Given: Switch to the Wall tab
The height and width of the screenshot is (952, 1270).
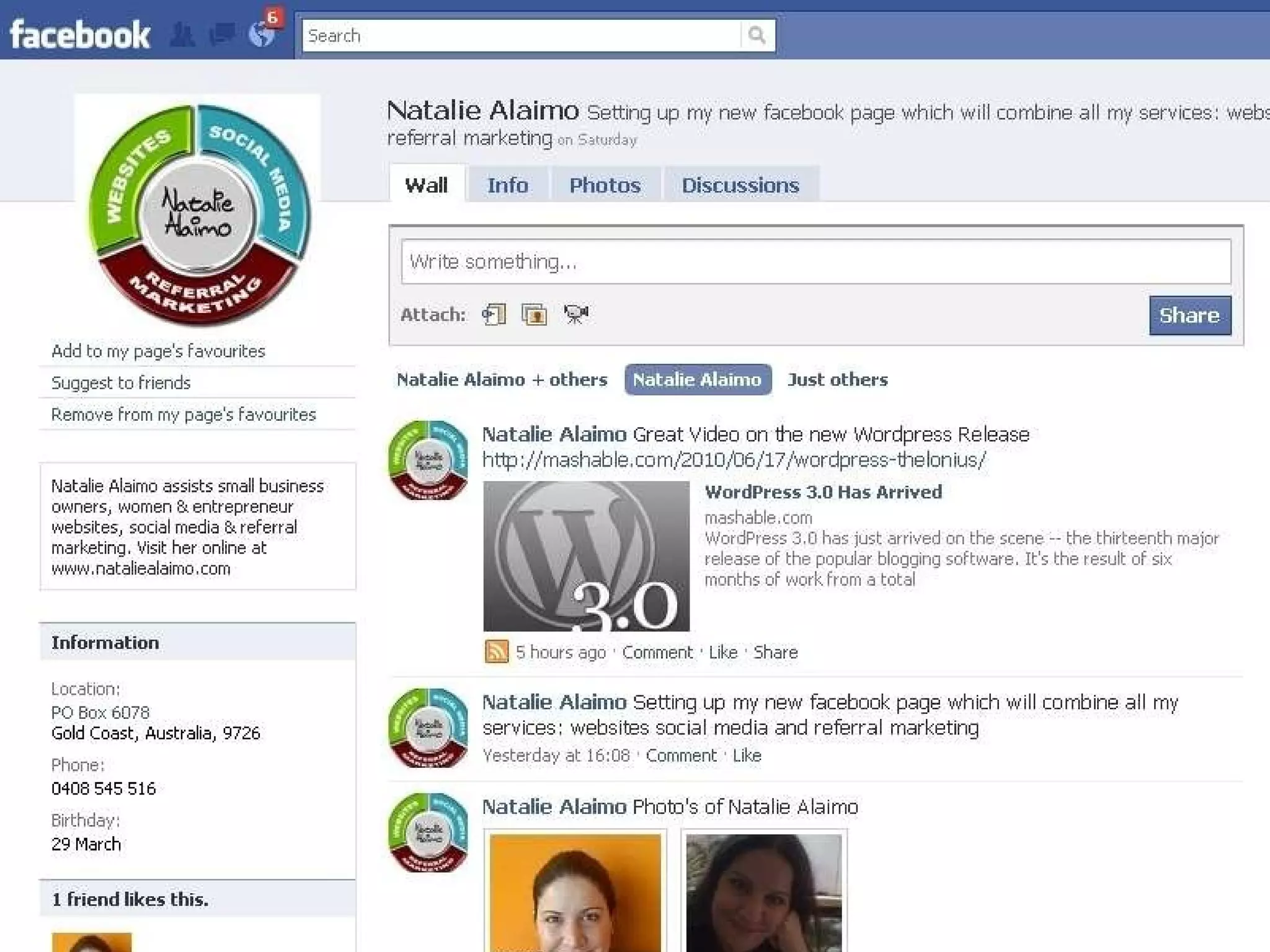Looking at the screenshot, I should tap(427, 184).
